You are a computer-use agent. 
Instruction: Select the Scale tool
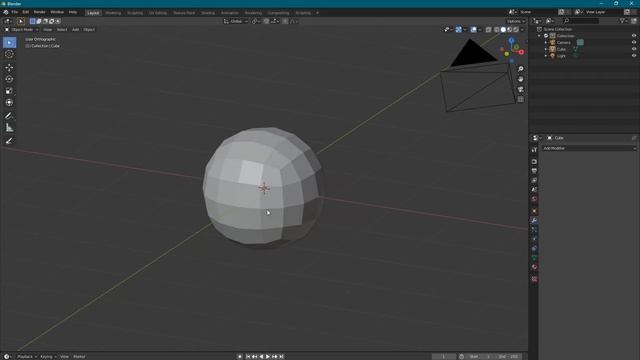point(9,91)
